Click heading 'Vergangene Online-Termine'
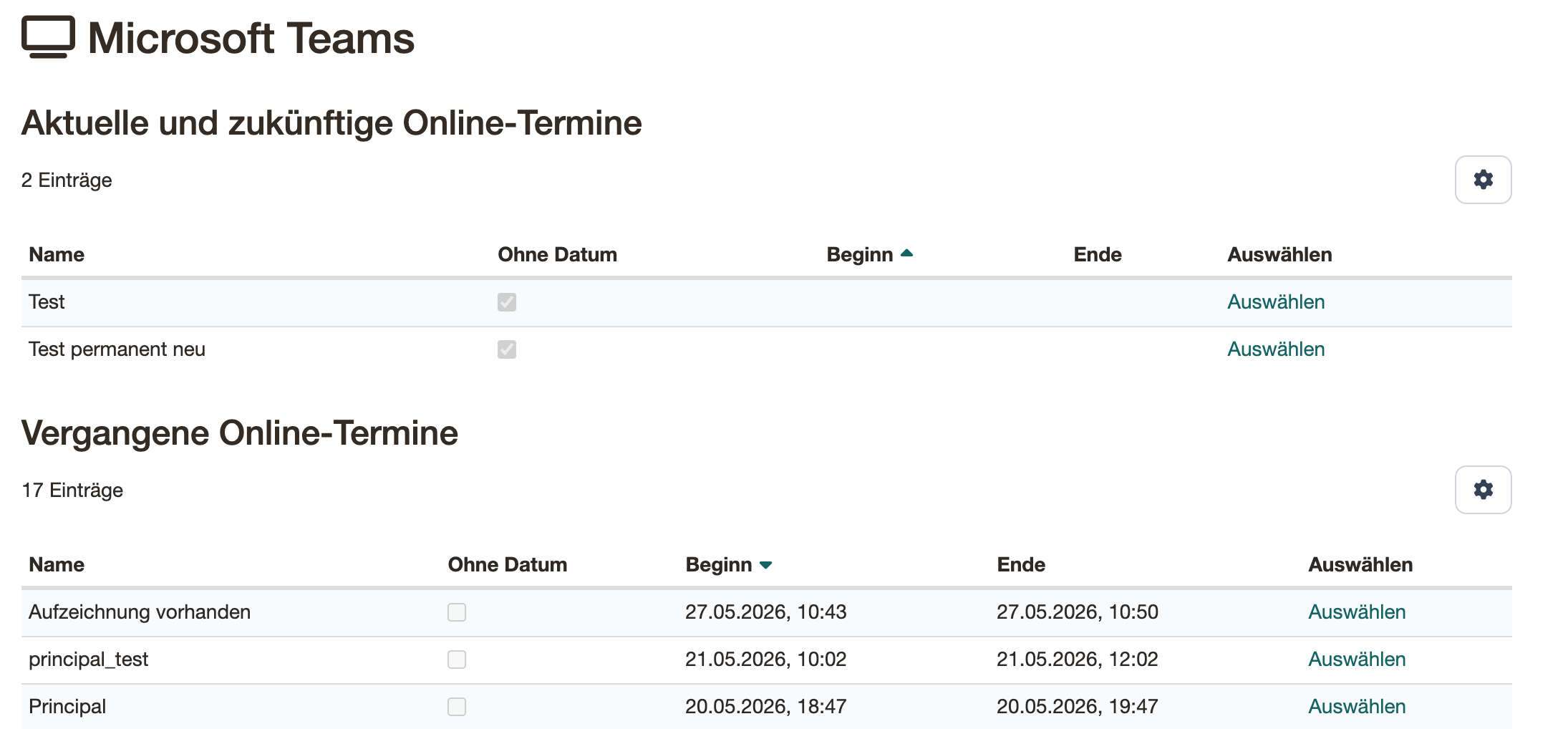The height and width of the screenshot is (729, 1568). tap(240, 433)
